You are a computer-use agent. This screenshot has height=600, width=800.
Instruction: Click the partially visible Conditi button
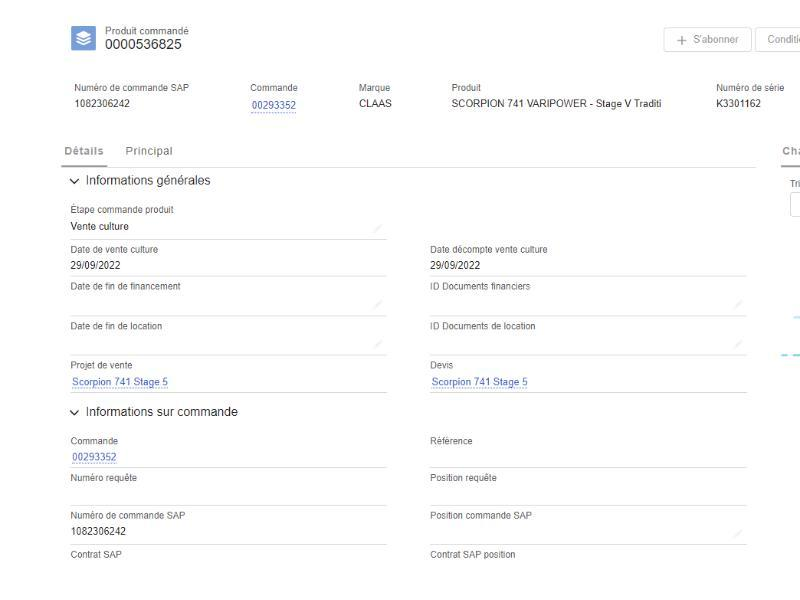pyautogui.click(x=778, y=40)
